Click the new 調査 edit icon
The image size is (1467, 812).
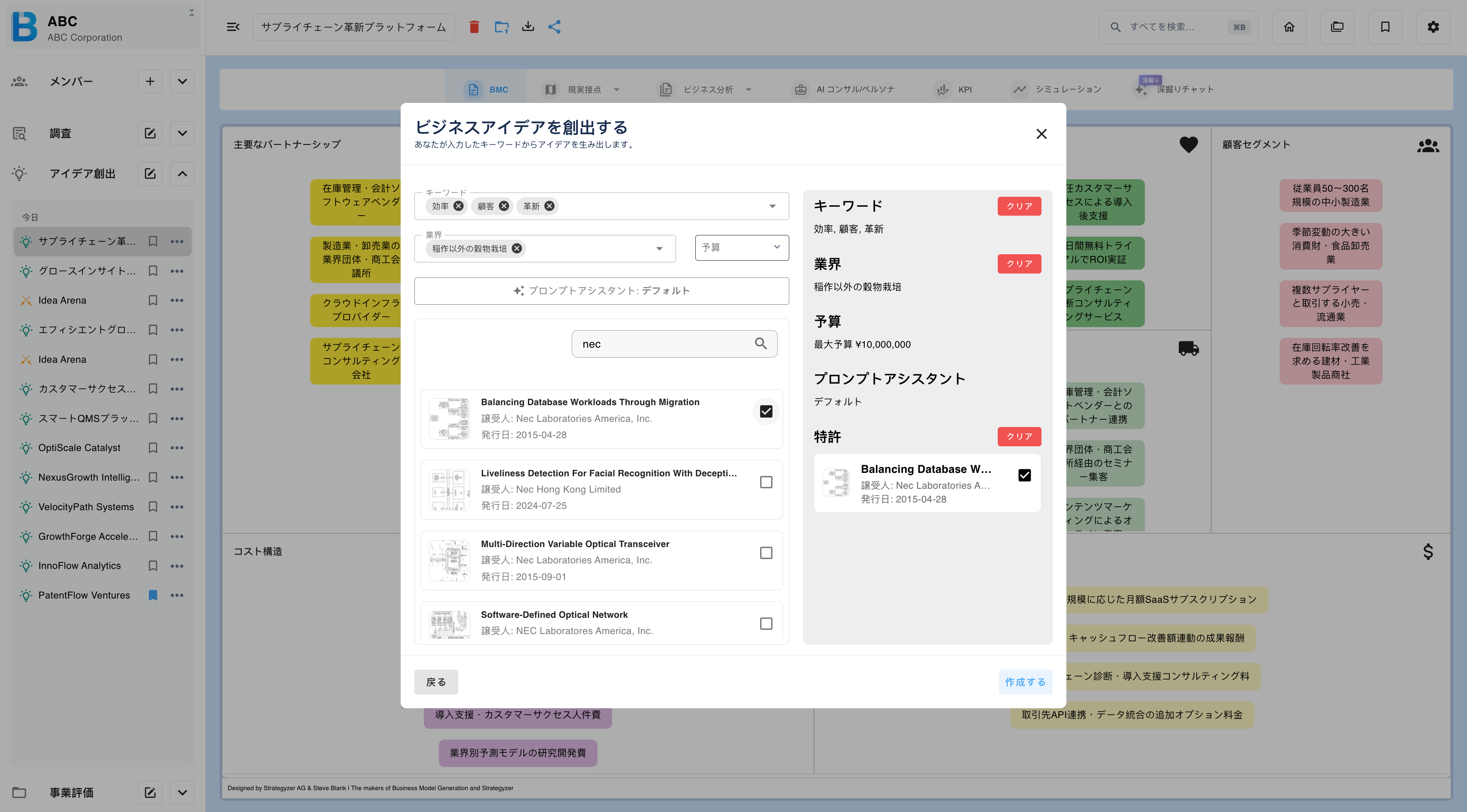(x=150, y=133)
